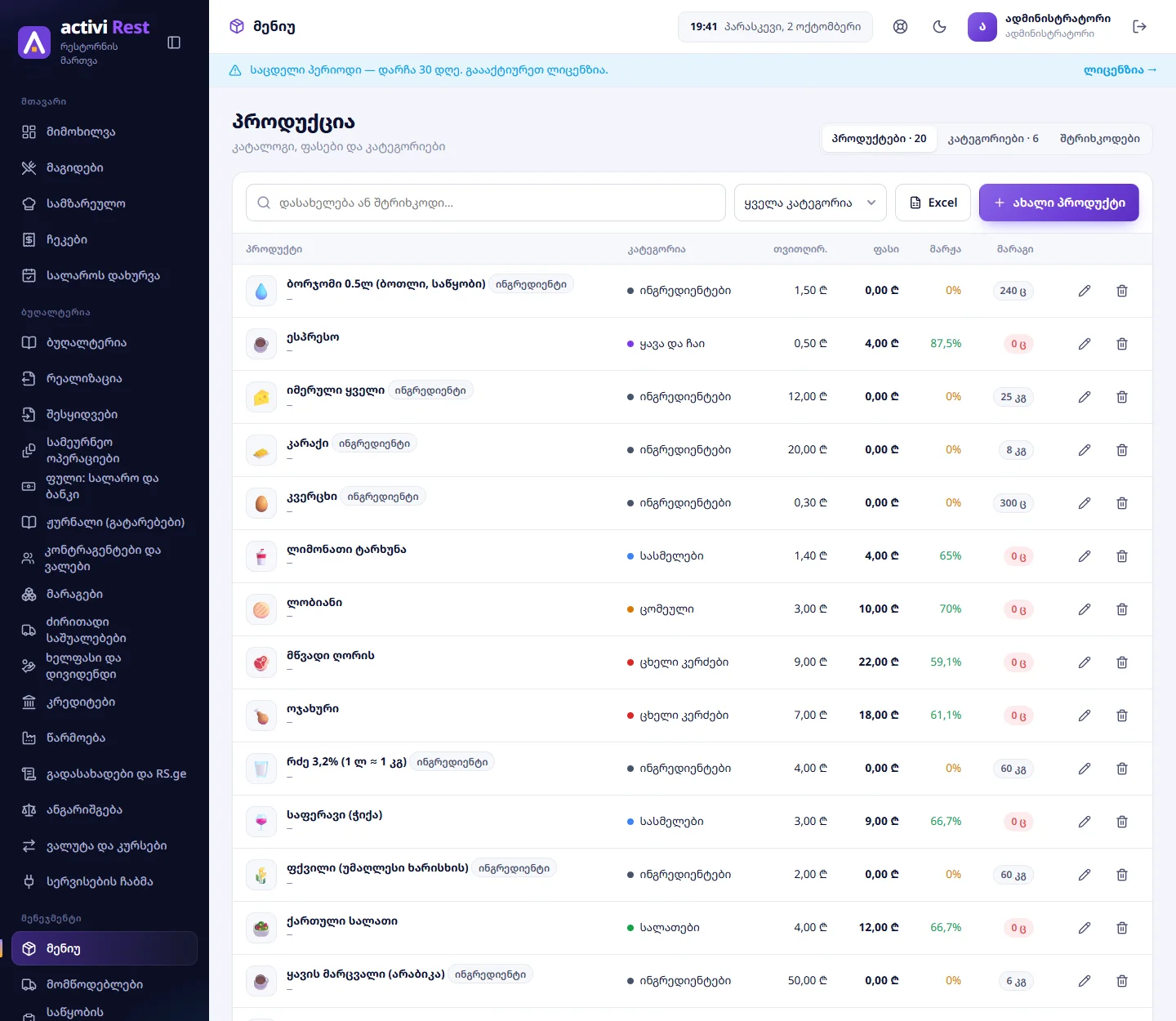Open ჩეკები in the sidebar
This screenshot has height=1021, width=1176.
point(105,240)
